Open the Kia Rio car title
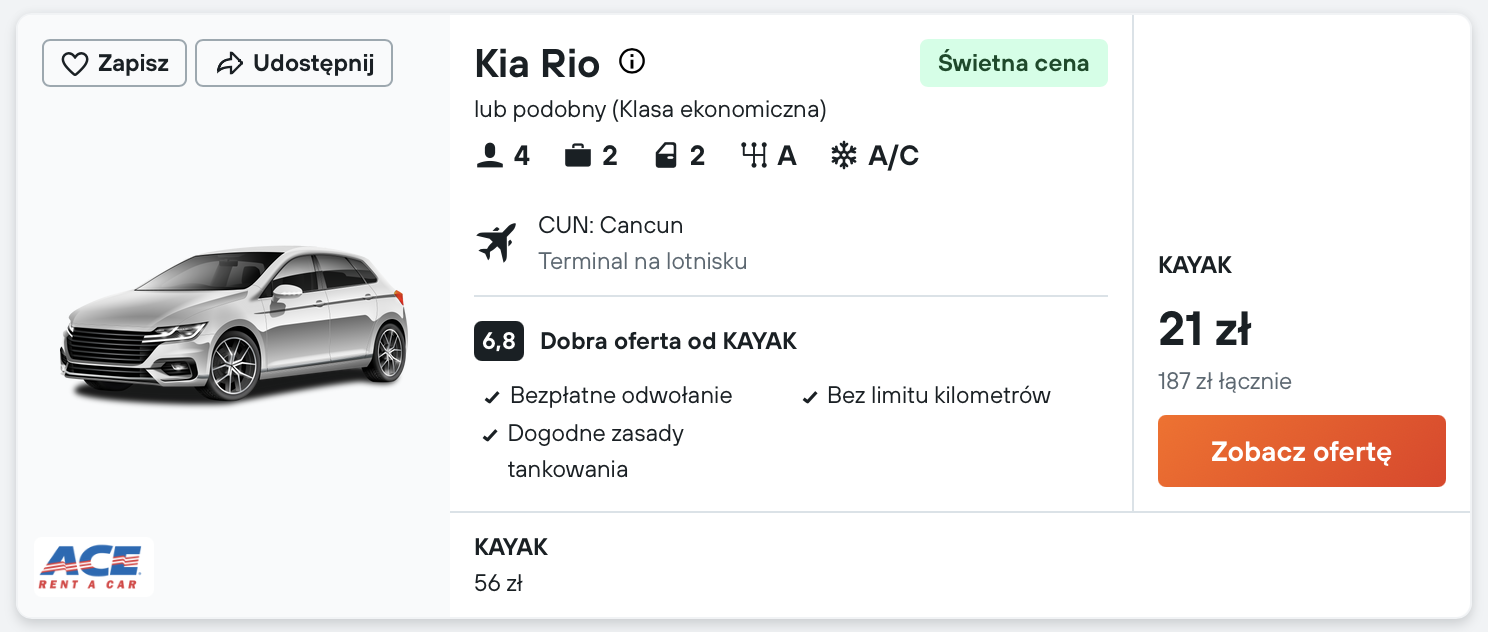This screenshot has height=632, width=1488. [x=537, y=64]
